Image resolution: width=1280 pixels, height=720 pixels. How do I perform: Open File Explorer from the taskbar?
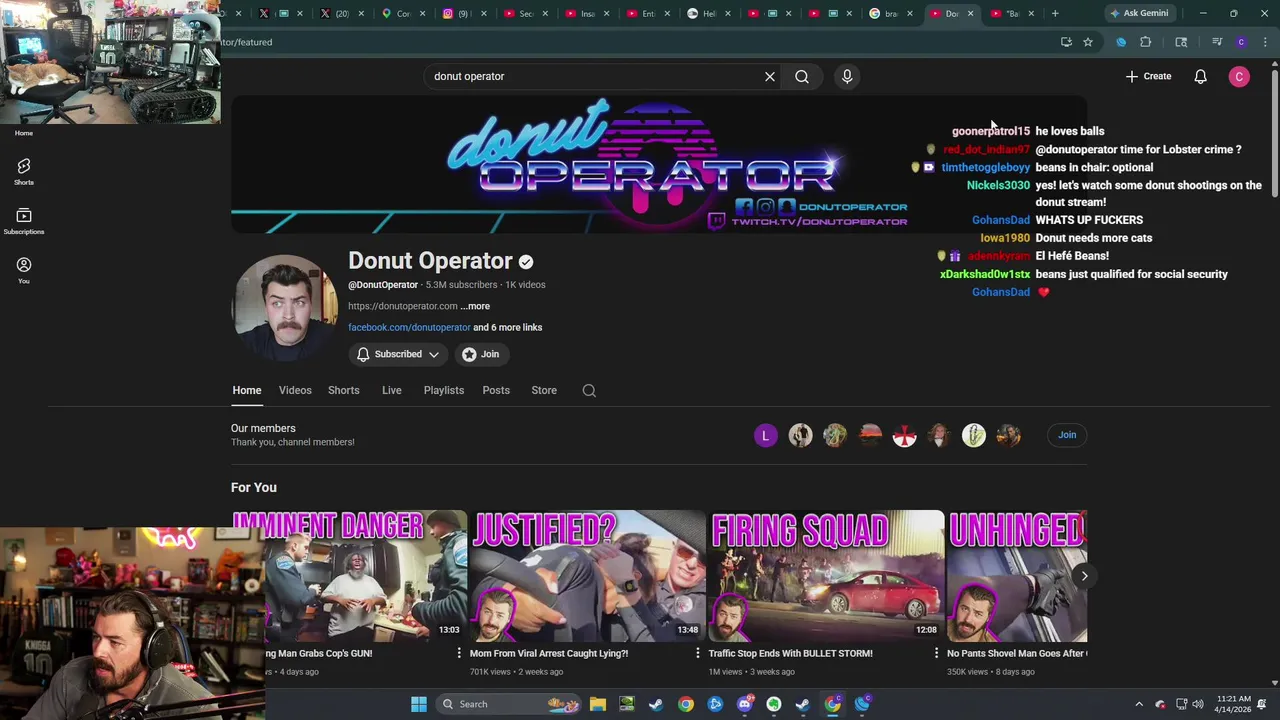tap(597, 704)
